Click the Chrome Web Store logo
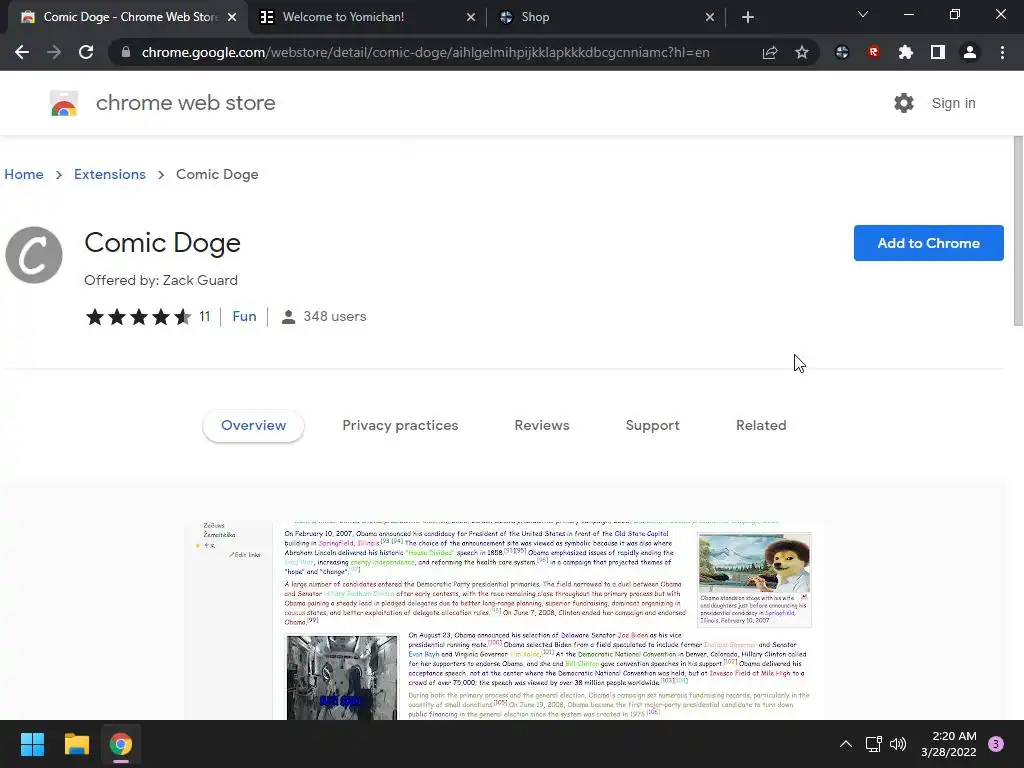 [x=64, y=103]
